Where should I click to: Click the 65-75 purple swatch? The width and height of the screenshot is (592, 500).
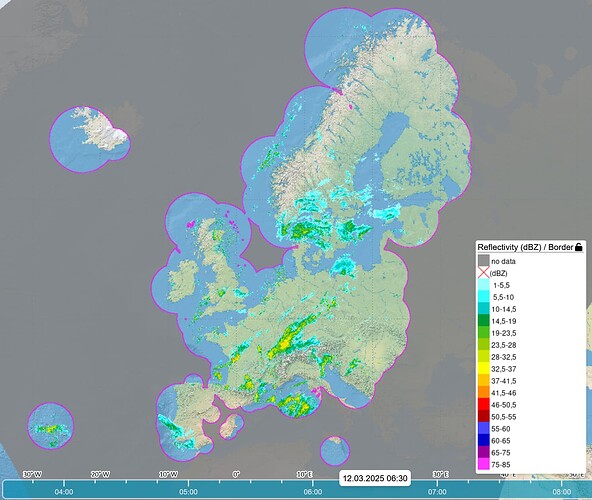point(484,452)
